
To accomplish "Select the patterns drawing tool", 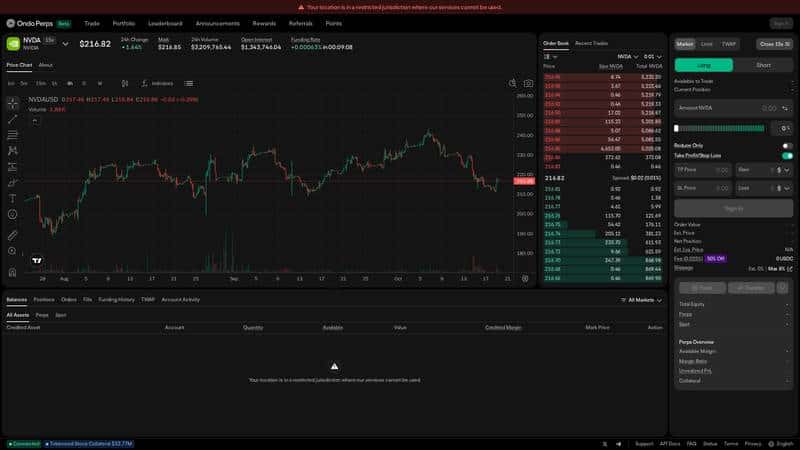I will [13, 151].
